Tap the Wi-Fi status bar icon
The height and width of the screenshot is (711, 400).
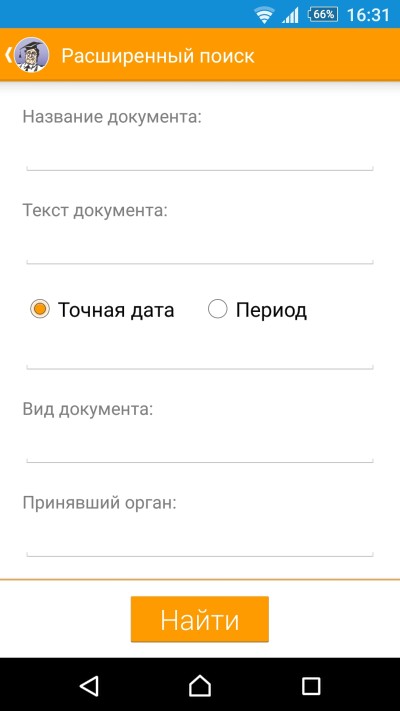(263, 15)
